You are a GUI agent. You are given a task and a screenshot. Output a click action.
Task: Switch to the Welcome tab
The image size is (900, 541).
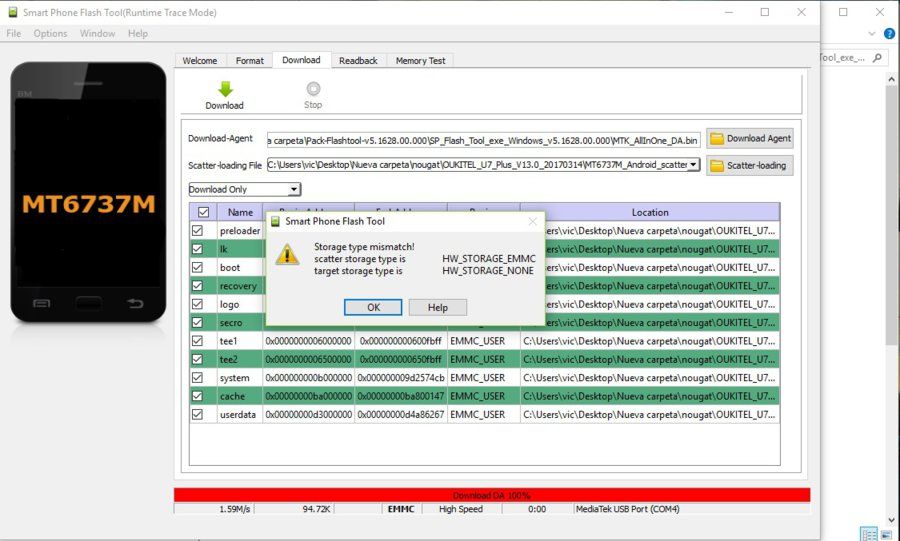[x=200, y=60]
